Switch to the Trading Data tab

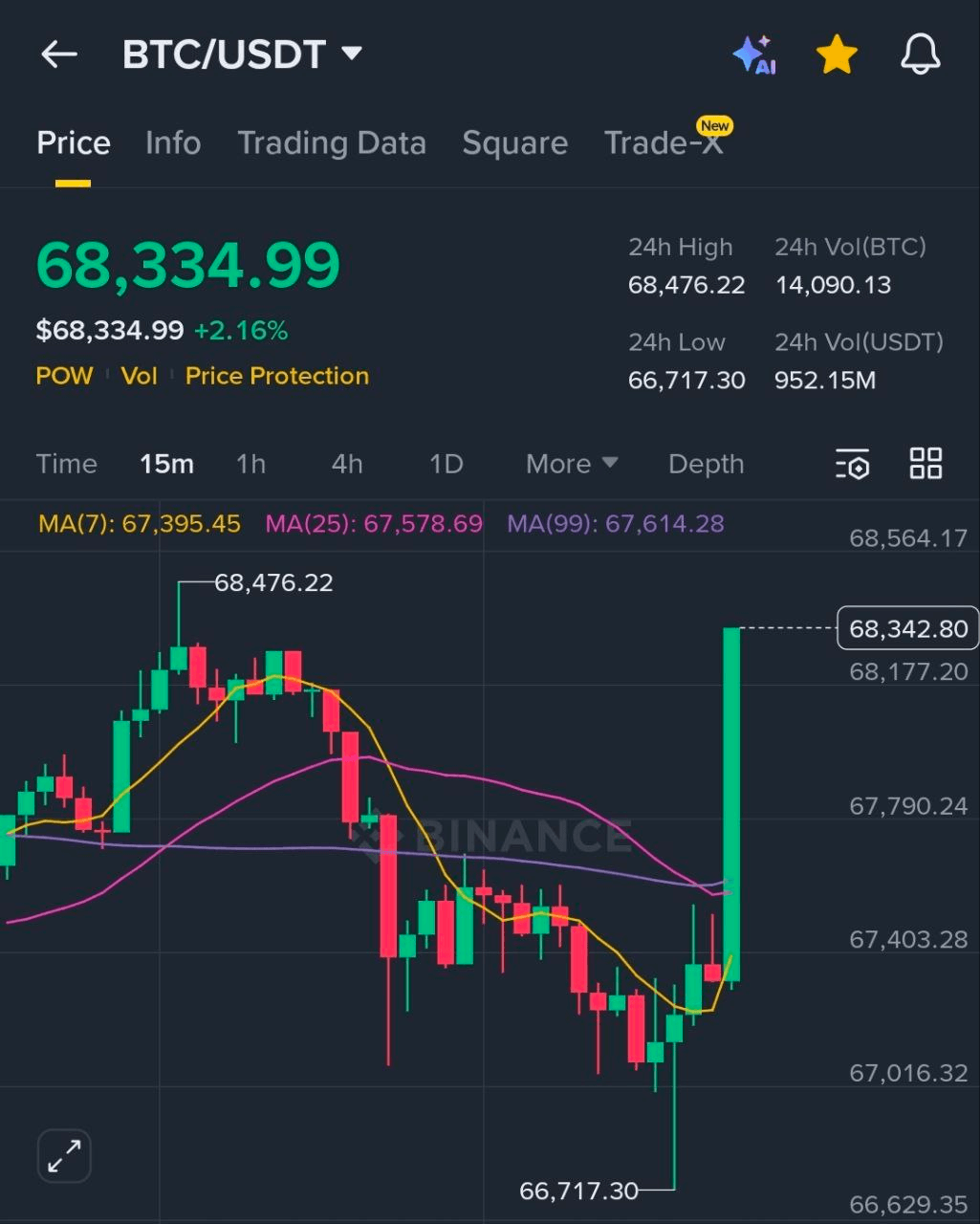pos(331,143)
